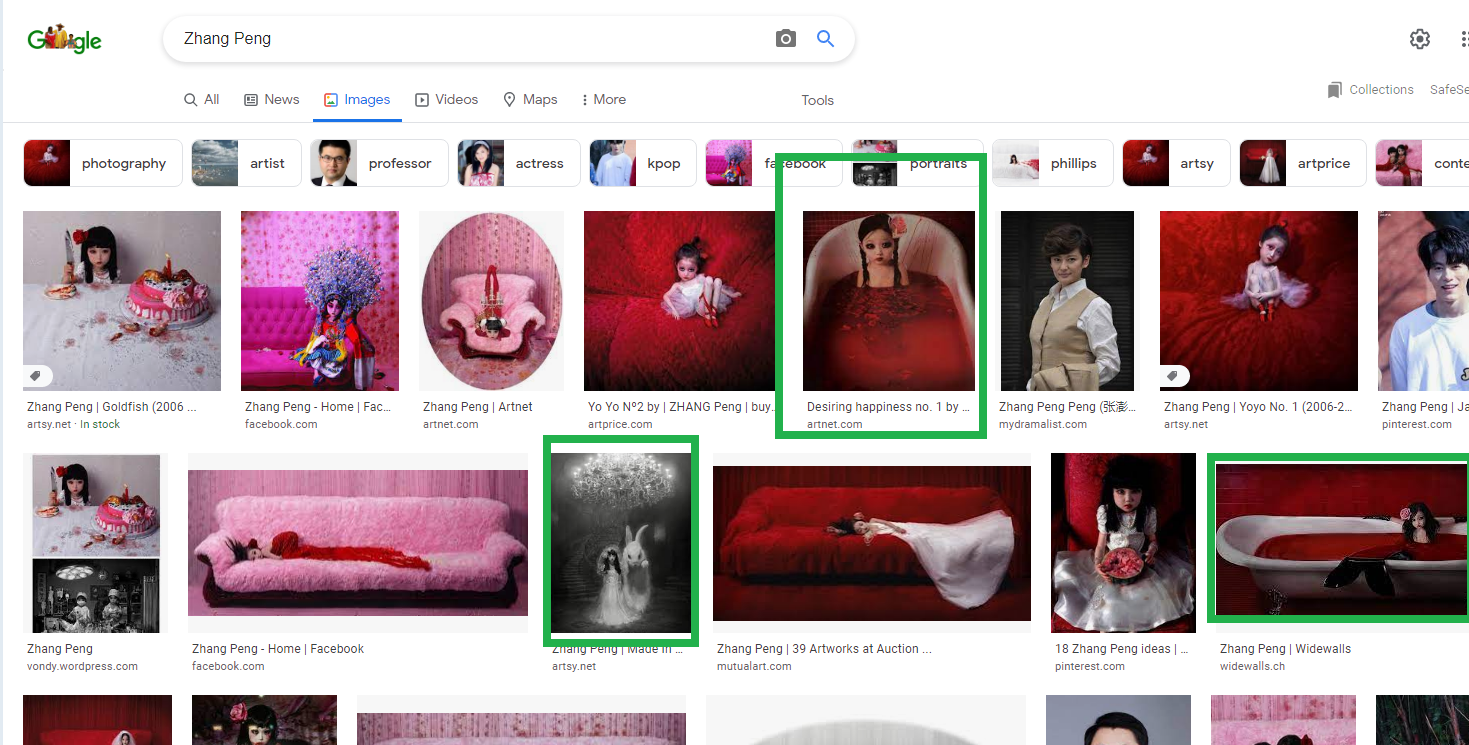The image size is (1469, 745).
Task: Click the tag badge on the Goldfish image
Action: (x=37, y=376)
